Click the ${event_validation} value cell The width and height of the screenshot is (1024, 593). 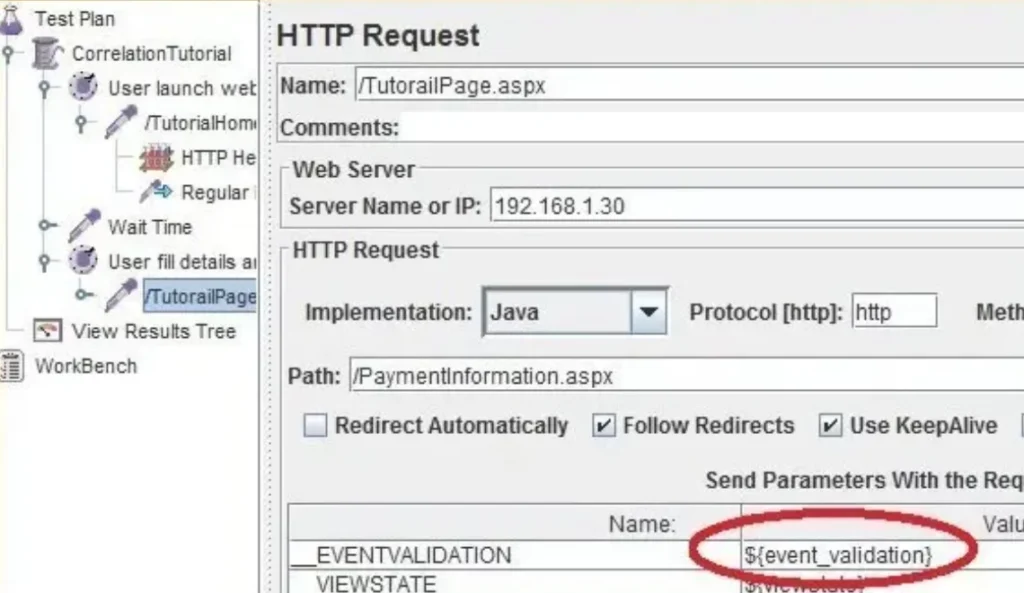tap(838, 555)
